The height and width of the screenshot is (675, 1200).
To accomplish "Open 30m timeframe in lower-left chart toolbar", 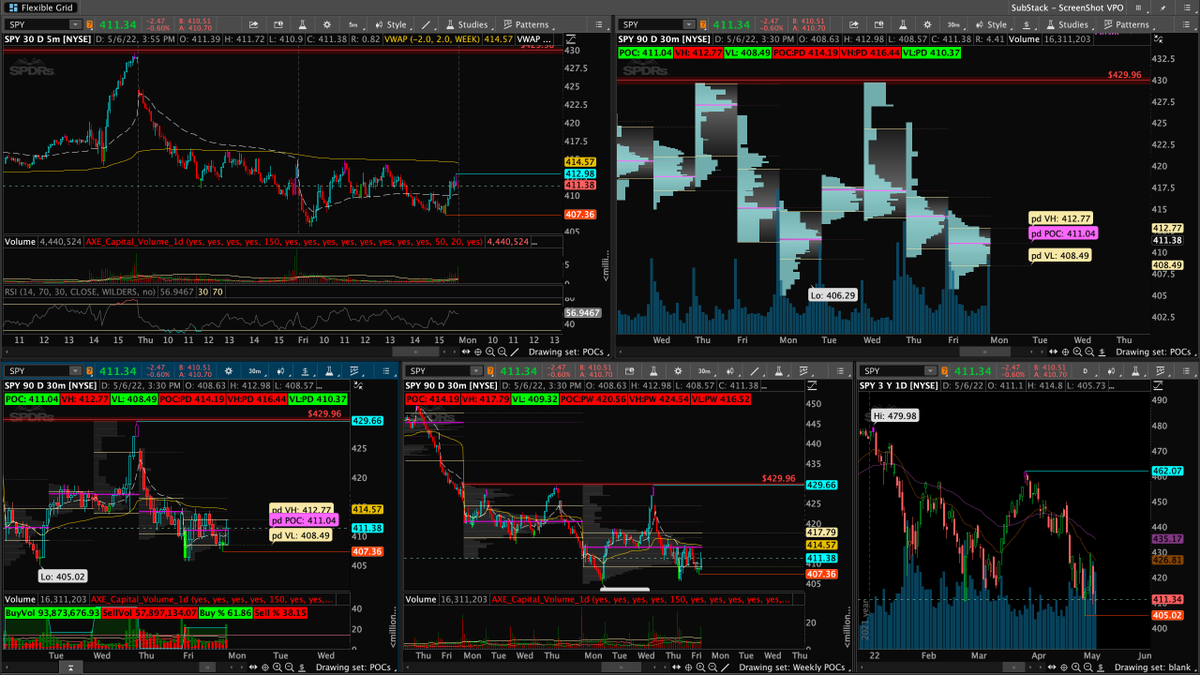I will pyautogui.click(x=255, y=371).
